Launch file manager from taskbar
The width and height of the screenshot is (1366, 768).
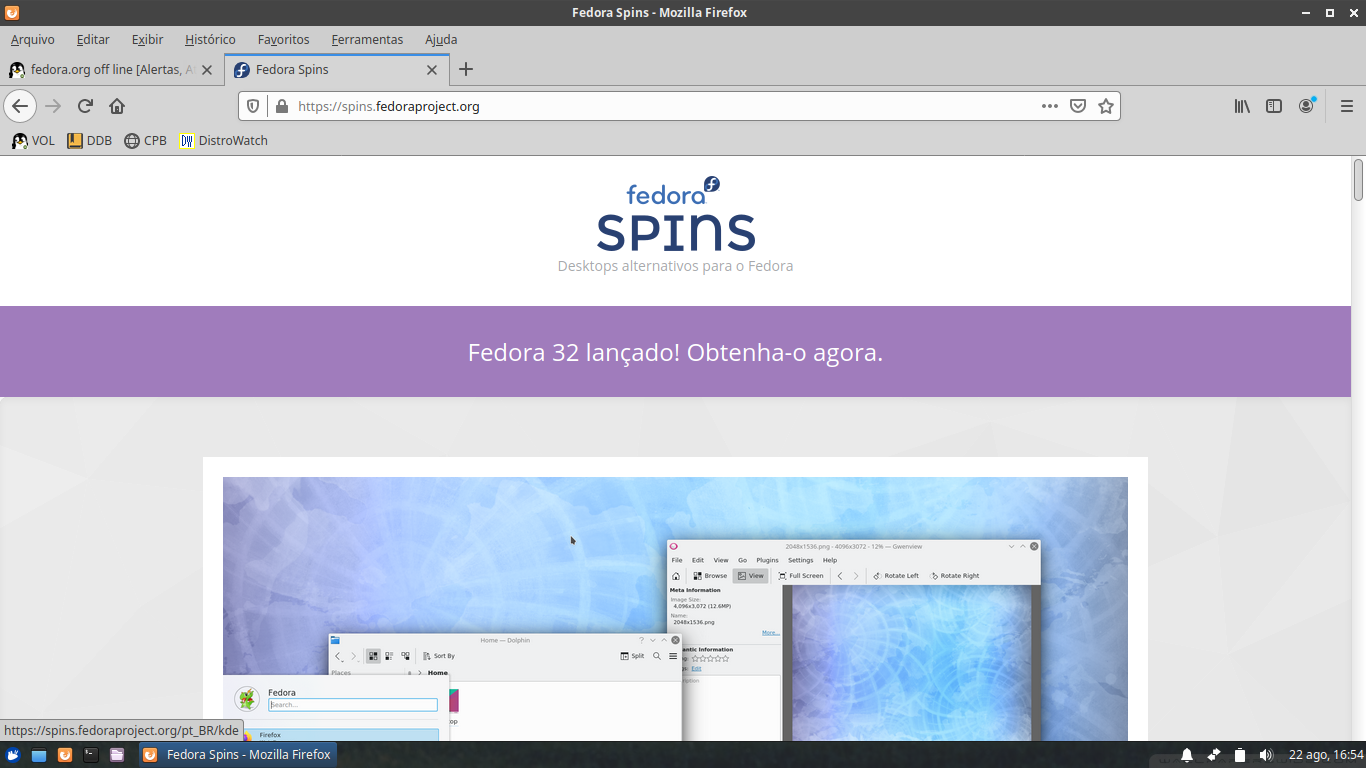pyautogui.click(x=39, y=755)
